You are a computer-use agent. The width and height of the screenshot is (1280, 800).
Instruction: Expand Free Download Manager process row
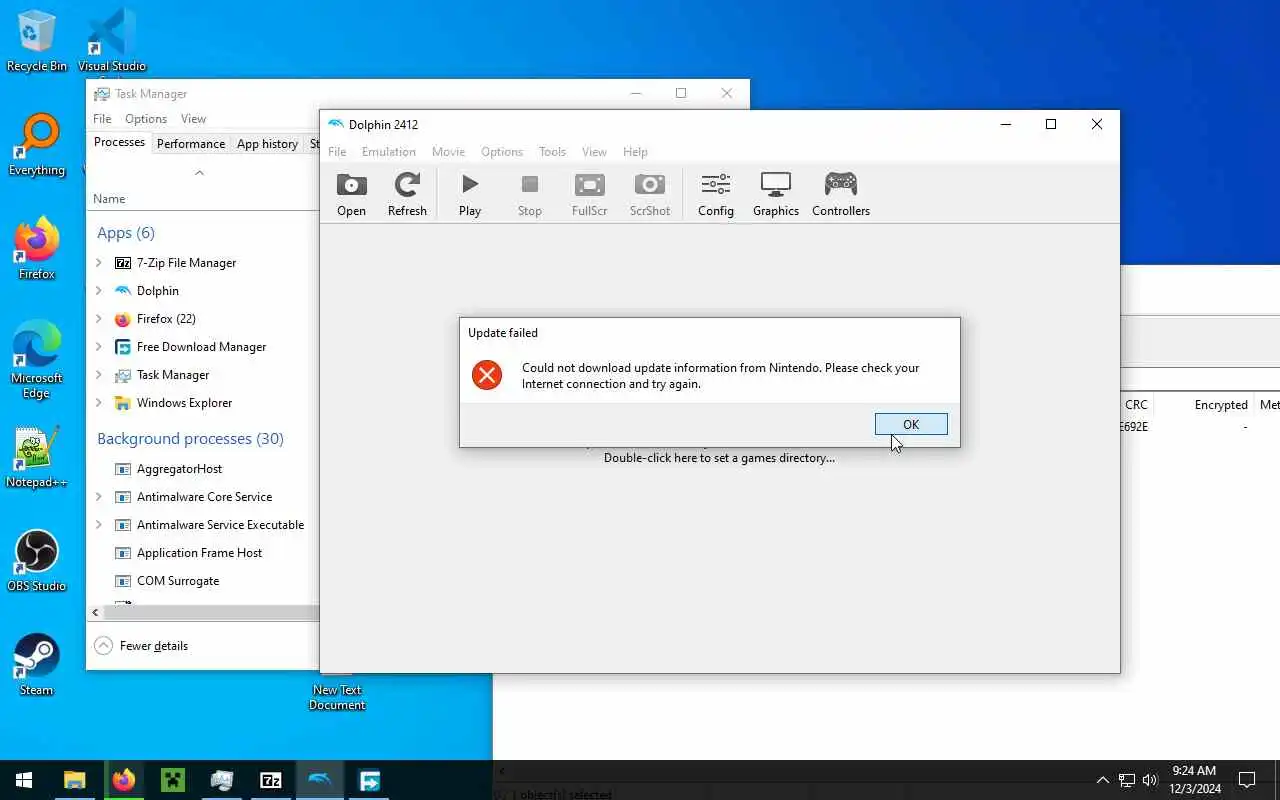pyautogui.click(x=98, y=347)
